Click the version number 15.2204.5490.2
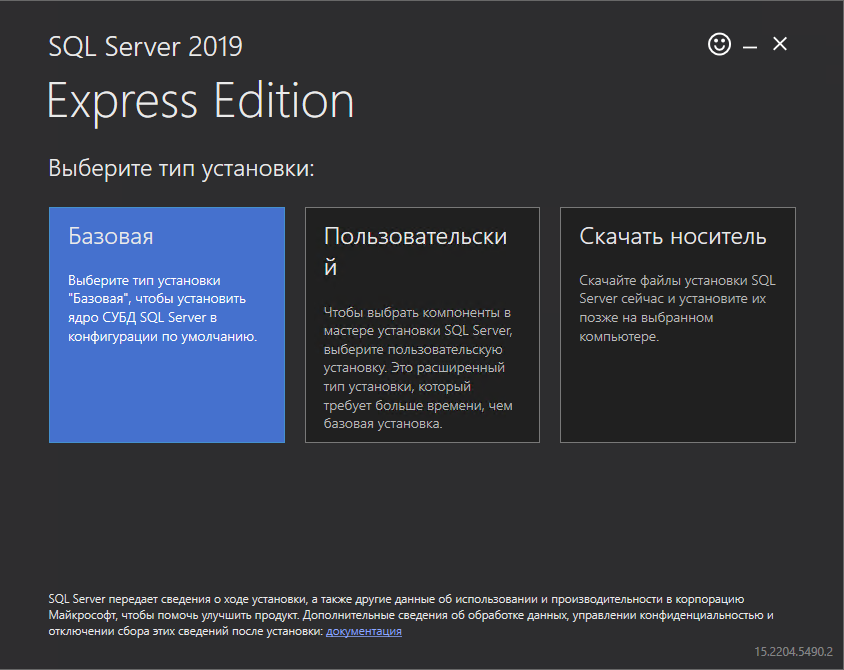Screen dimensions: 844x670 pyautogui.click(x=793, y=652)
